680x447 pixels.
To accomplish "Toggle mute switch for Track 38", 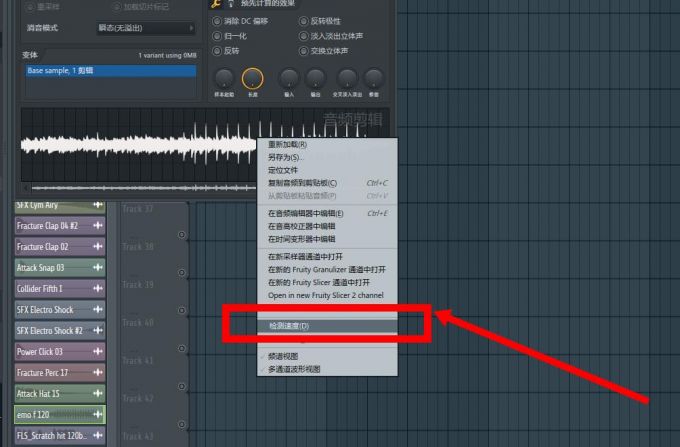I will pos(182,273).
